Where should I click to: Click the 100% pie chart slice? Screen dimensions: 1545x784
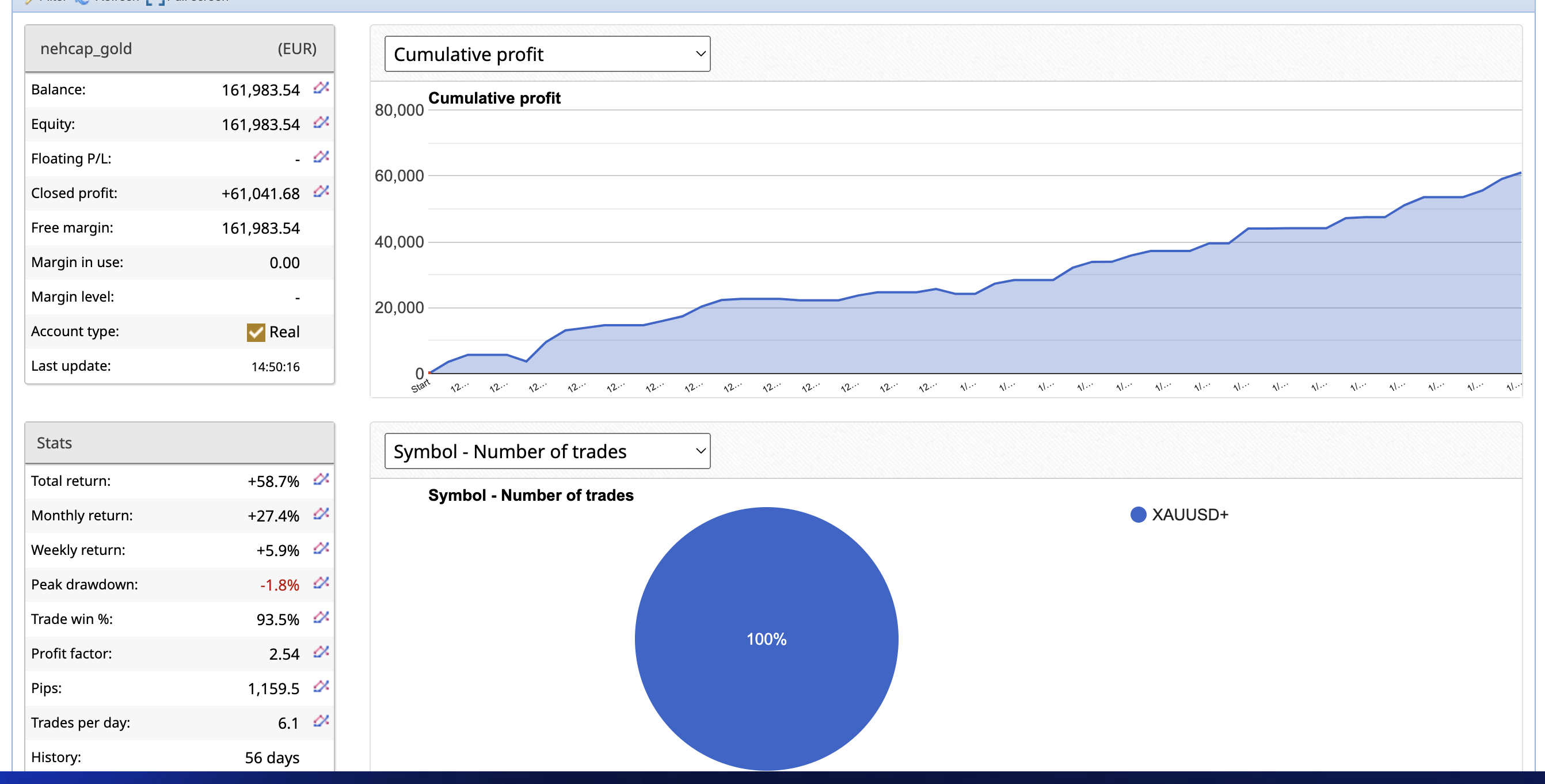coord(766,638)
